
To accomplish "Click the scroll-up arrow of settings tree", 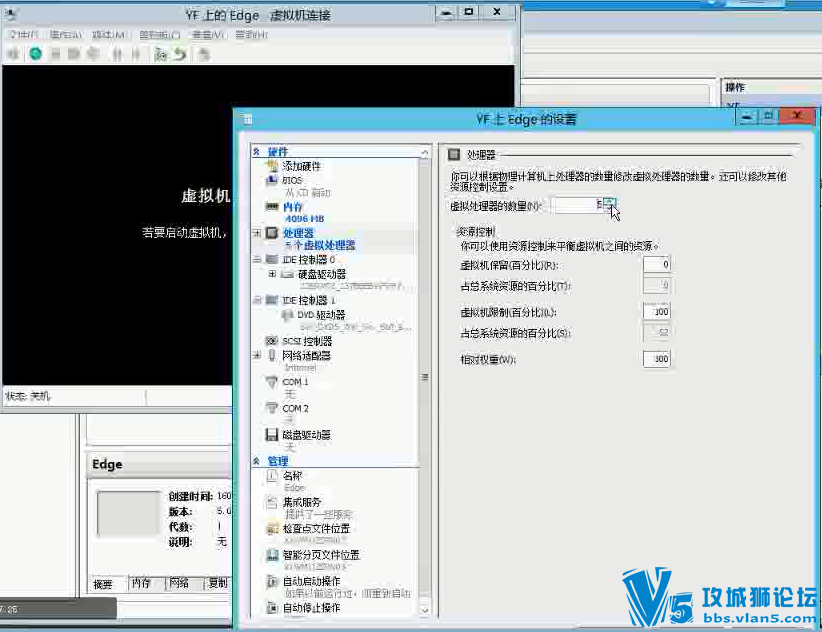I will click(425, 152).
